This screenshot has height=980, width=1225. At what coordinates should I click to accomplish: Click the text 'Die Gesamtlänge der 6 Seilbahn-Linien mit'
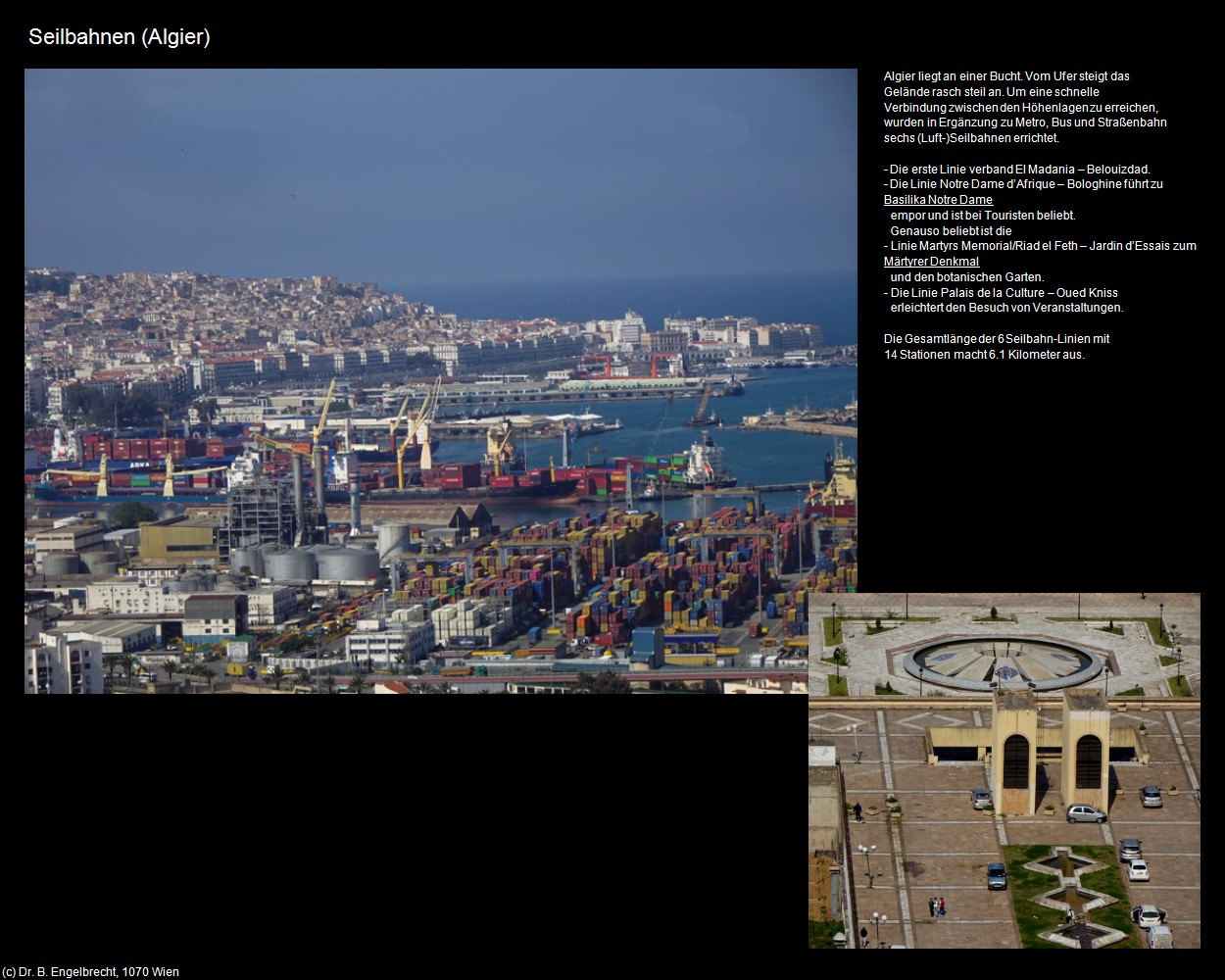(997, 339)
